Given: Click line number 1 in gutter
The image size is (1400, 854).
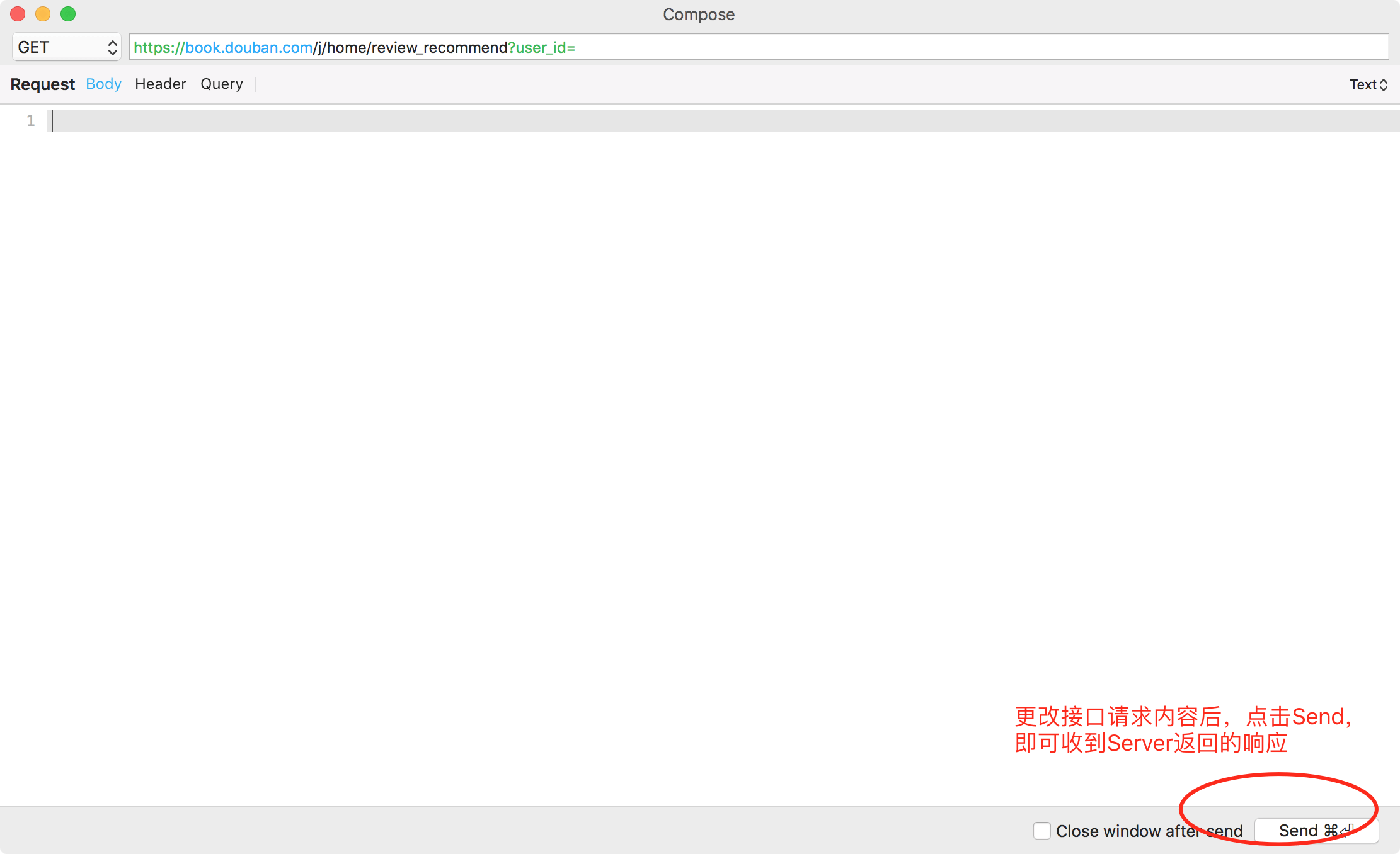Looking at the screenshot, I should click(31, 120).
